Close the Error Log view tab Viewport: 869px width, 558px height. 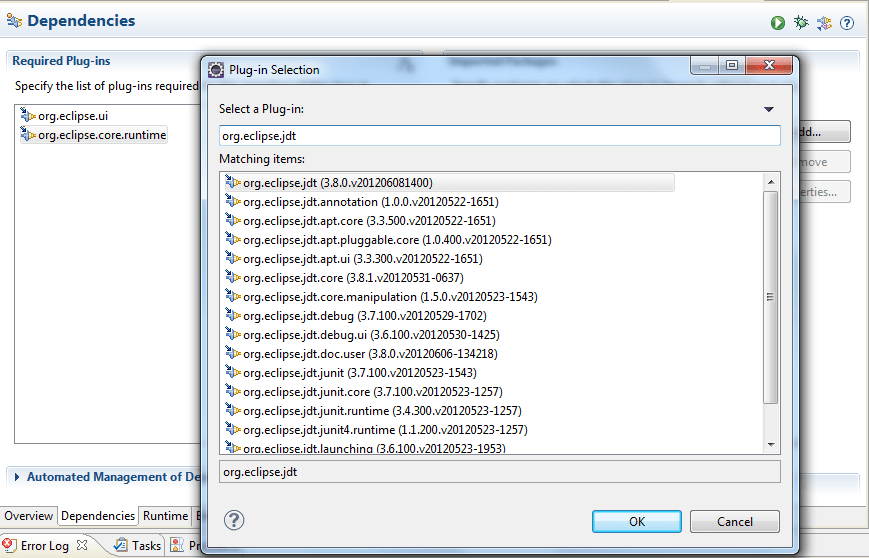(x=82, y=545)
